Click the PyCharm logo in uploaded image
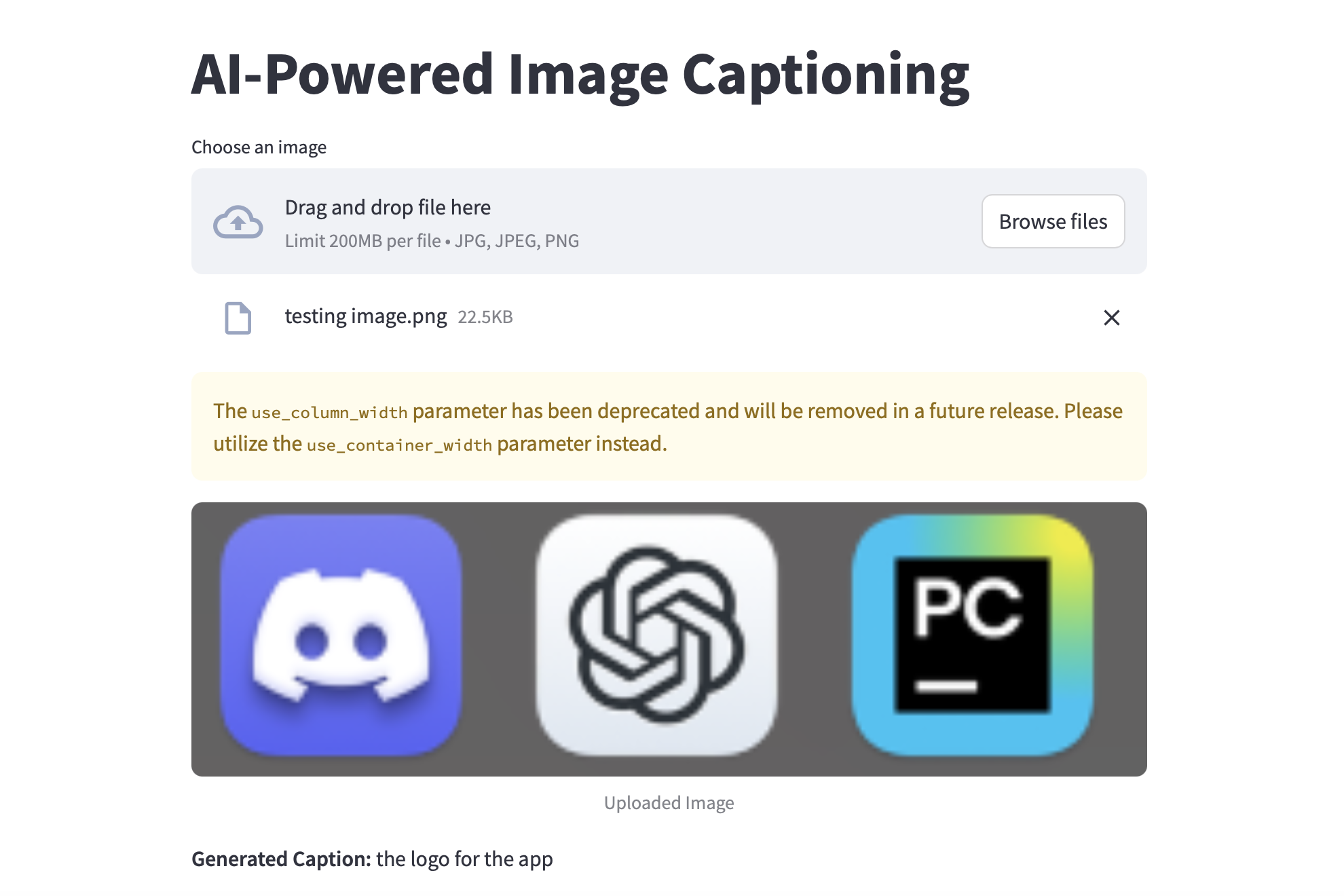 pyautogui.click(x=972, y=635)
